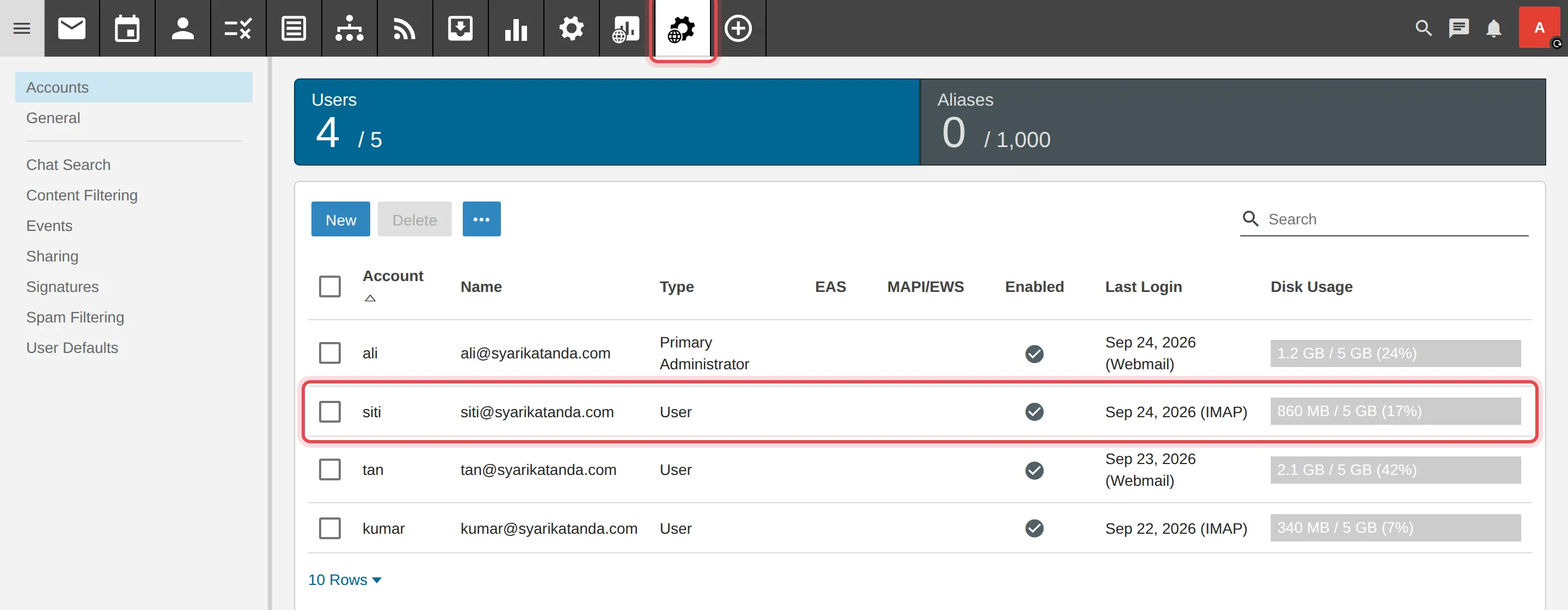The height and width of the screenshot is (610, 1568).
Task: Open the Email envelope icon
Action: [x=72, y=28]
